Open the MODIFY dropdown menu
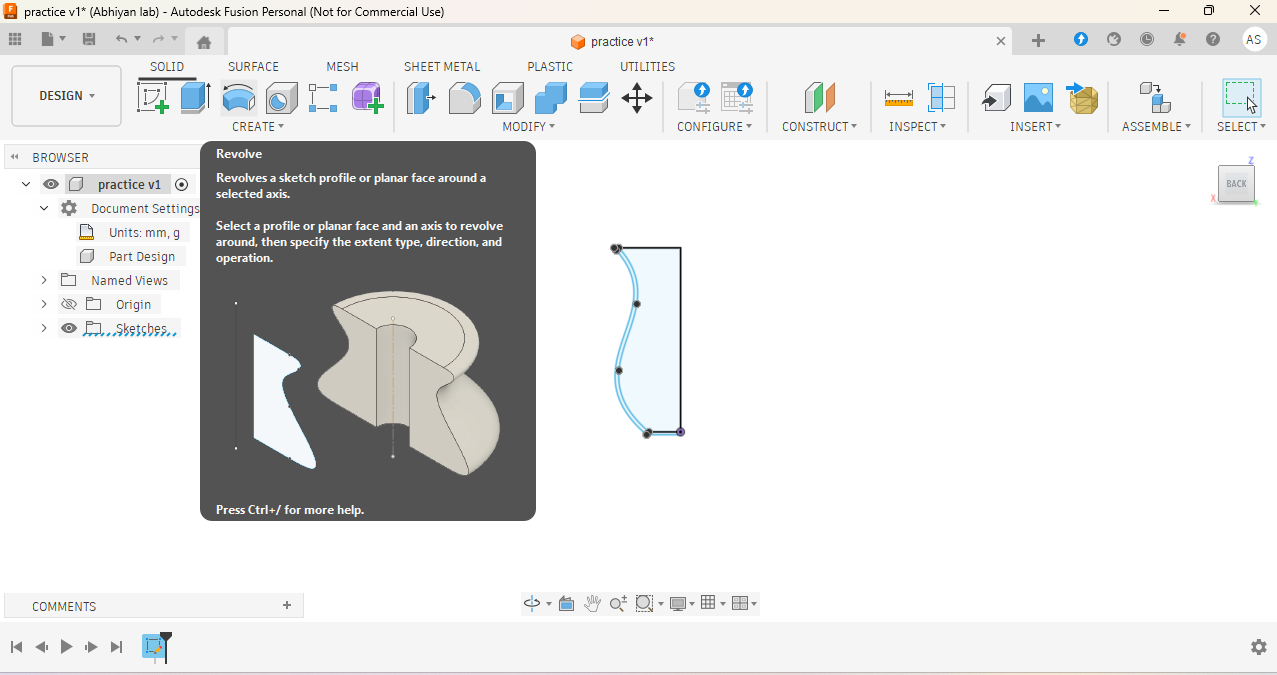The image size is (1277, 675). [x=529, y=127]
